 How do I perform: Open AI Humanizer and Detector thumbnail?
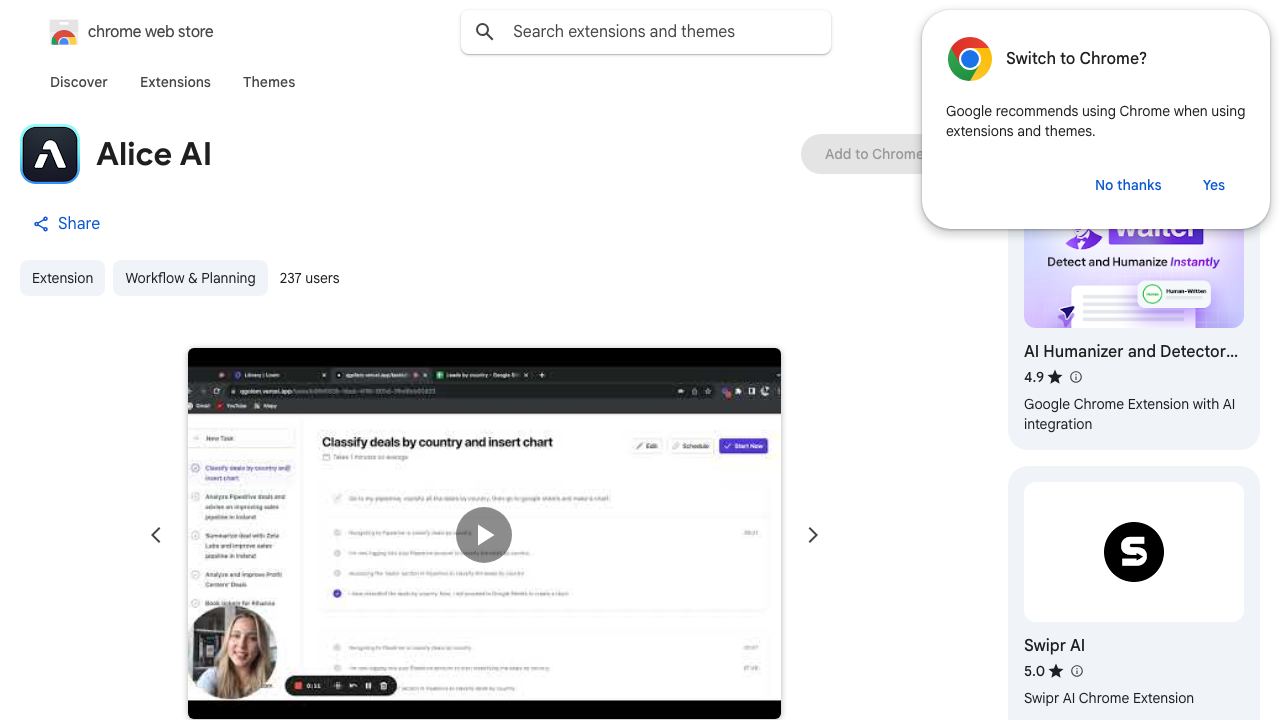click(1134, 277)
